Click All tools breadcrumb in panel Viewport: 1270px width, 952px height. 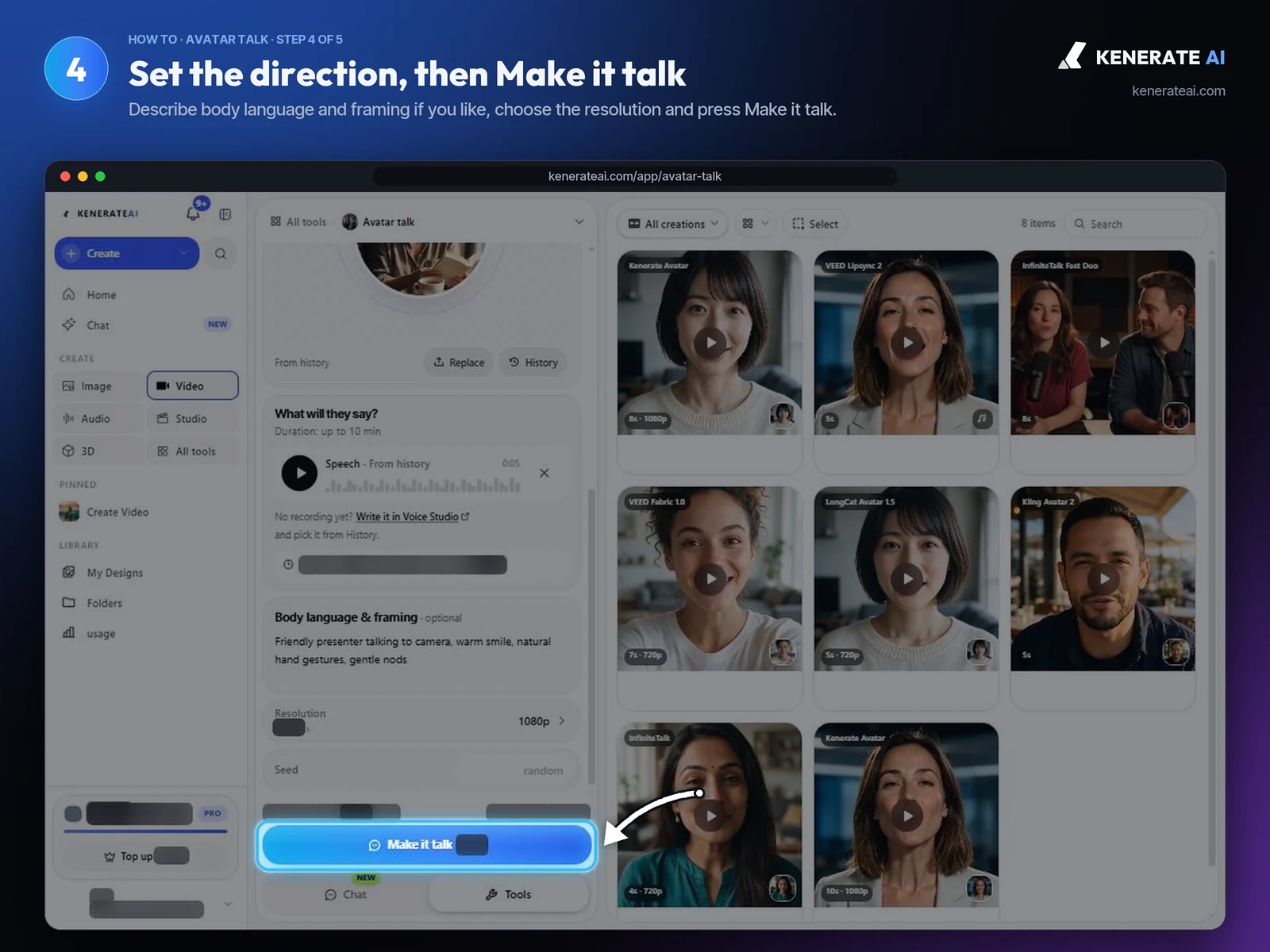coord(298,222)
